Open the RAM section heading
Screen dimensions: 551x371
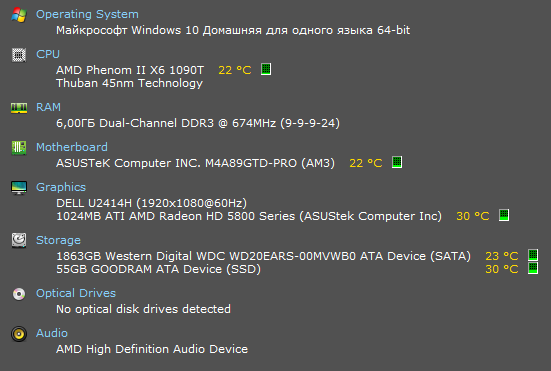coord(48,107)
